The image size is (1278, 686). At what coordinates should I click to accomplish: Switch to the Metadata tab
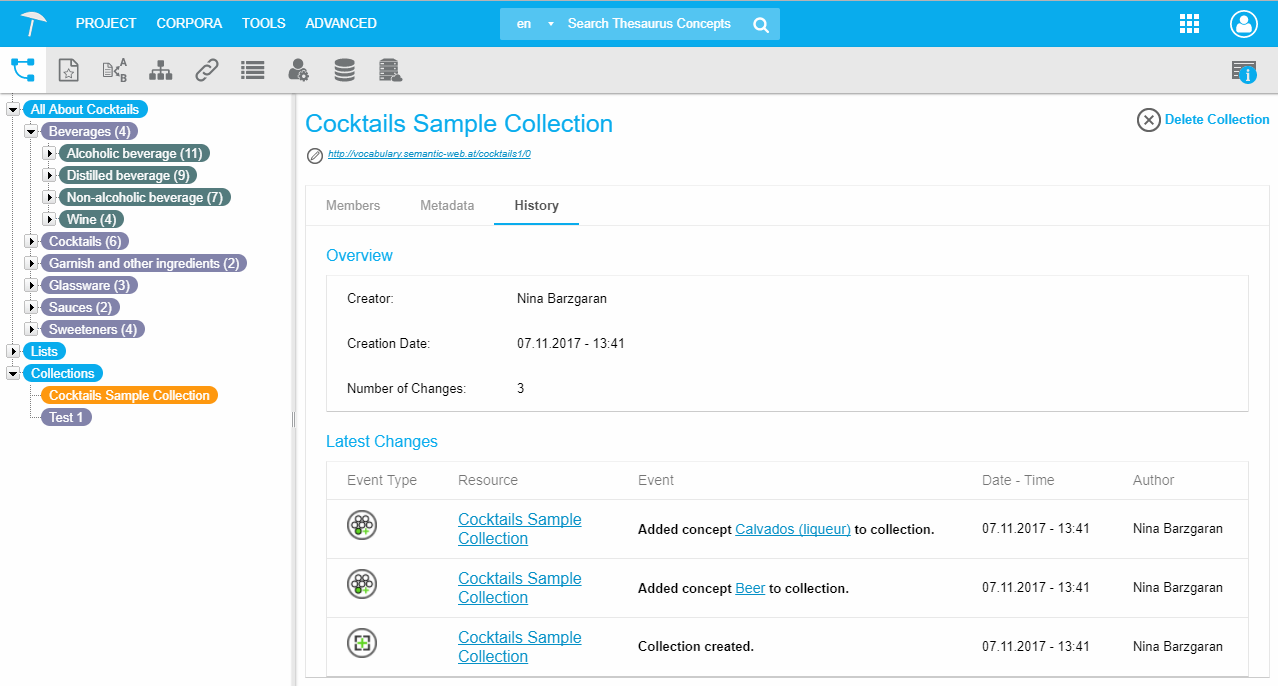447,206
